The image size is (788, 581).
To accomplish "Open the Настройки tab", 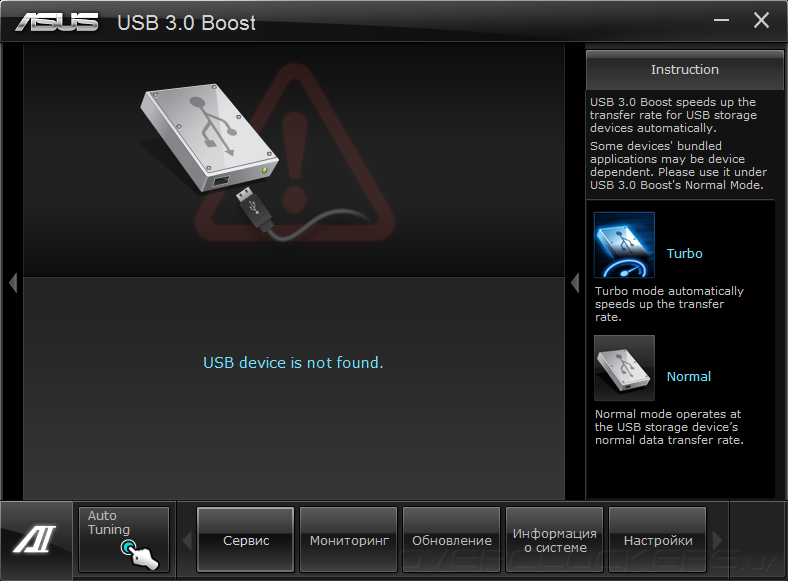I will click(x=657, y=539).
